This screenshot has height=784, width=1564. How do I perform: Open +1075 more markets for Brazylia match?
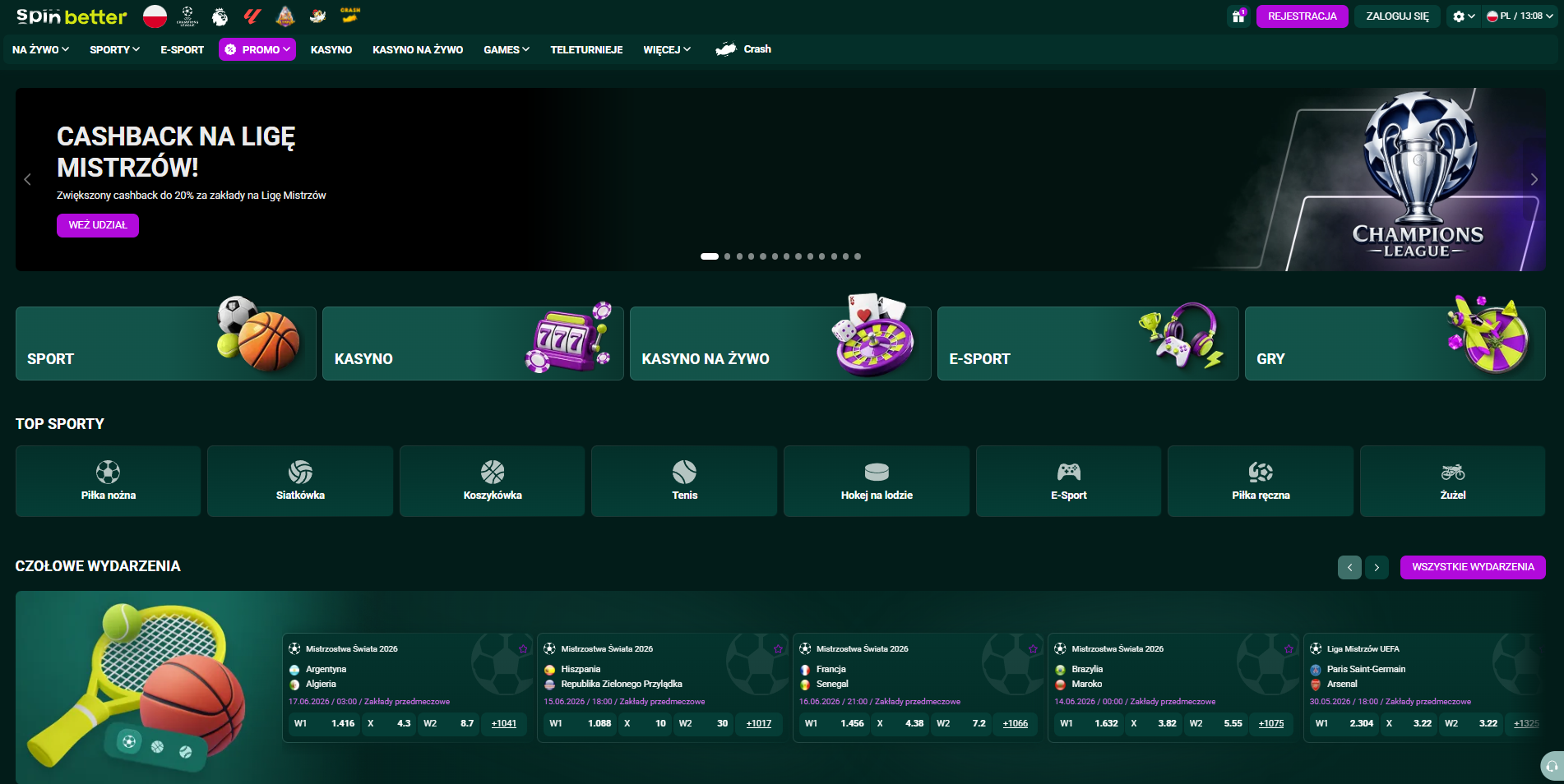coord(1271,723)
